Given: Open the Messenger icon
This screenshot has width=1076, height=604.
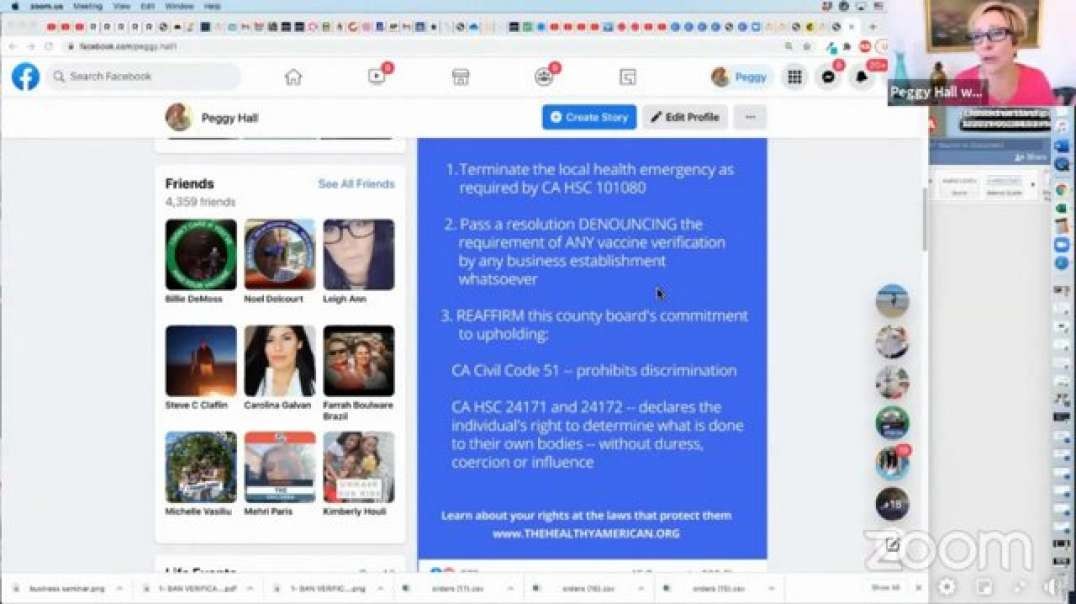Looking at the screenshot, I should (828, 77).
